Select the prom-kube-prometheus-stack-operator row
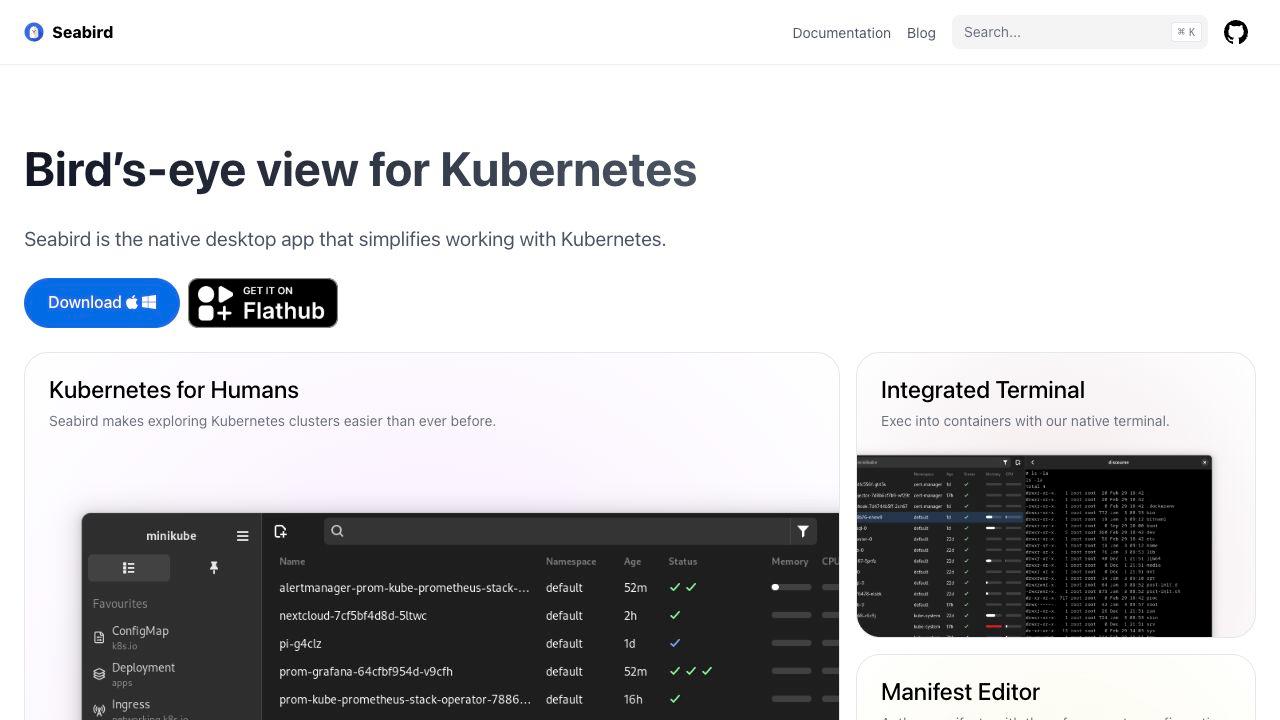The height and width of the screenshot is (720, 1280). 551,700
